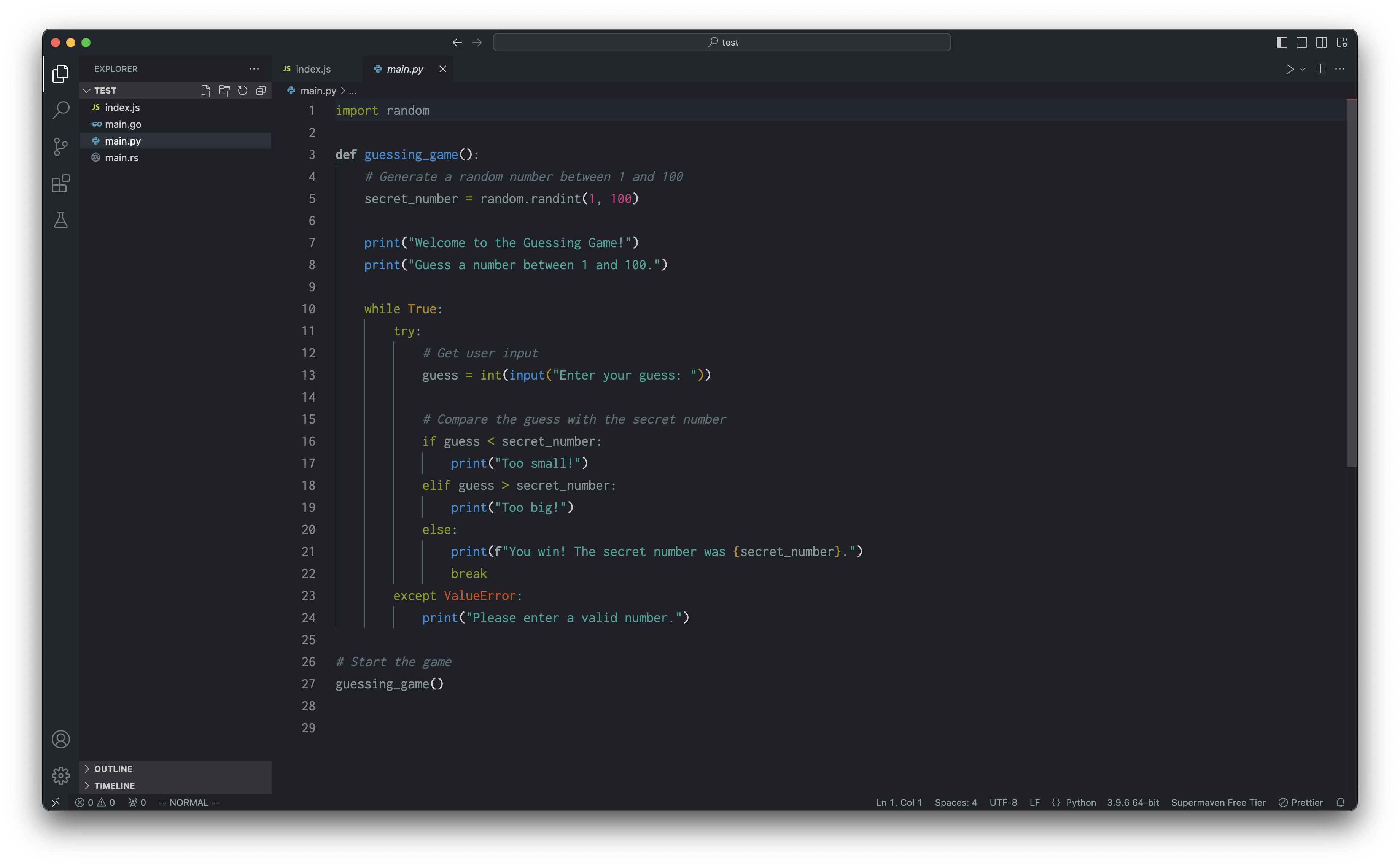Click the 'import random' line

point(383,111)
